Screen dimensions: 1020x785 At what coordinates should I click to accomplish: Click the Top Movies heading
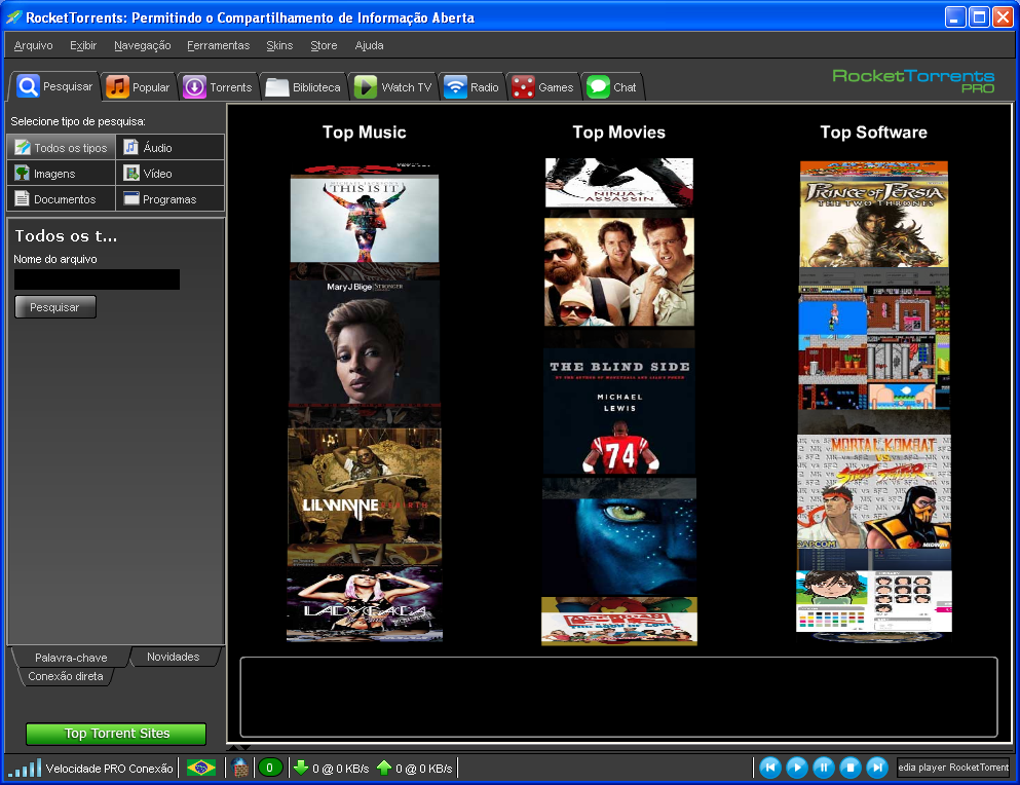[x=619, y=132]
